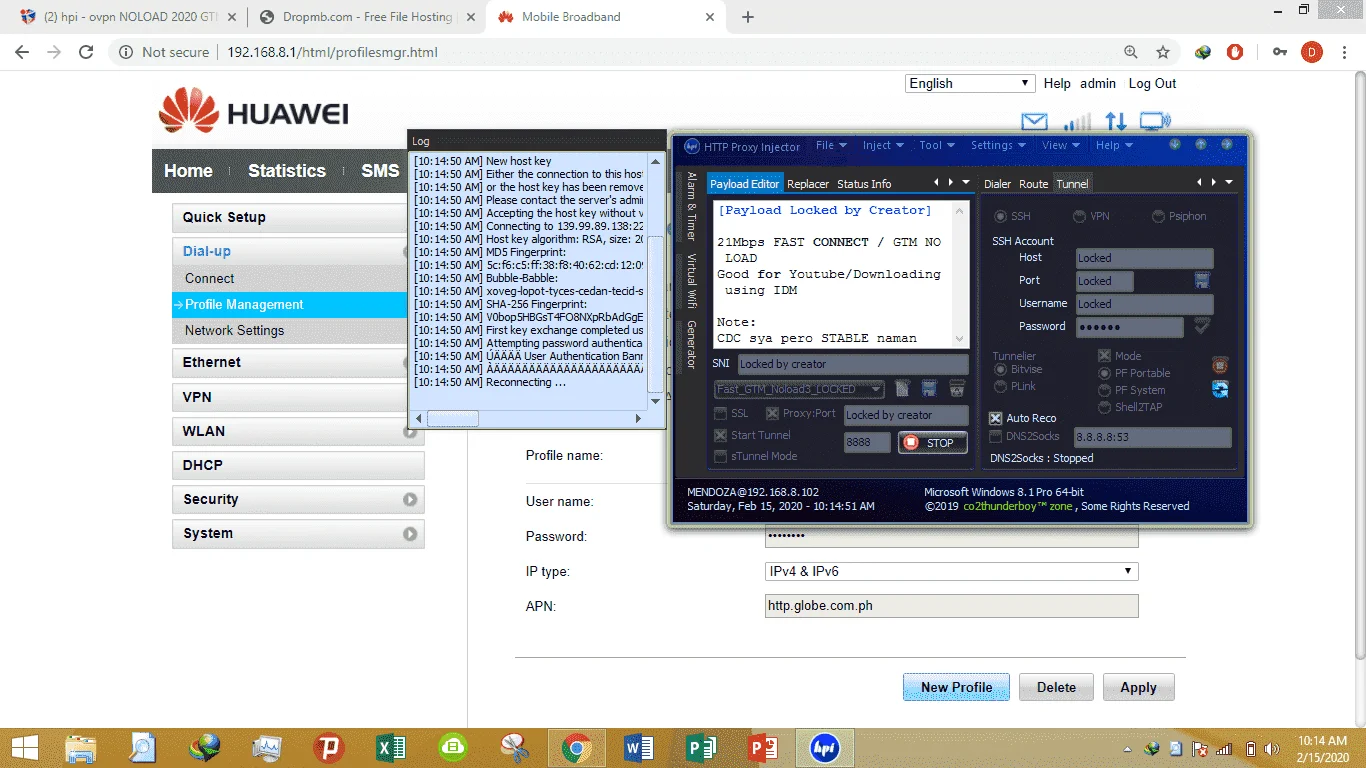The height and width of the screenshot is (768, 1366).
Task: Click the data transfer up/down arrows icon
Action: (x=1116, y=122)
